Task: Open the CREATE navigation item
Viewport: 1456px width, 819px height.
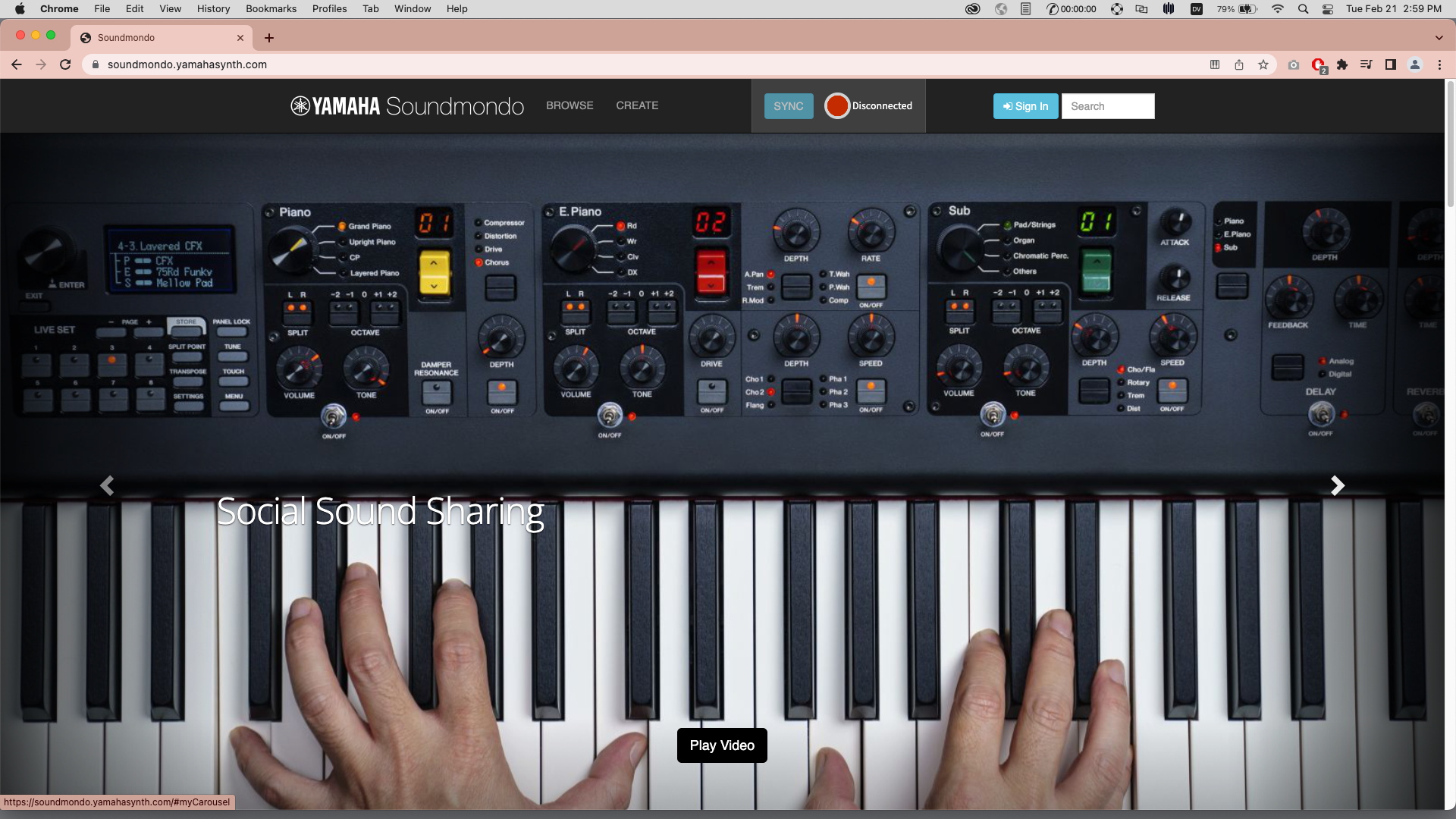Action: 637,105
